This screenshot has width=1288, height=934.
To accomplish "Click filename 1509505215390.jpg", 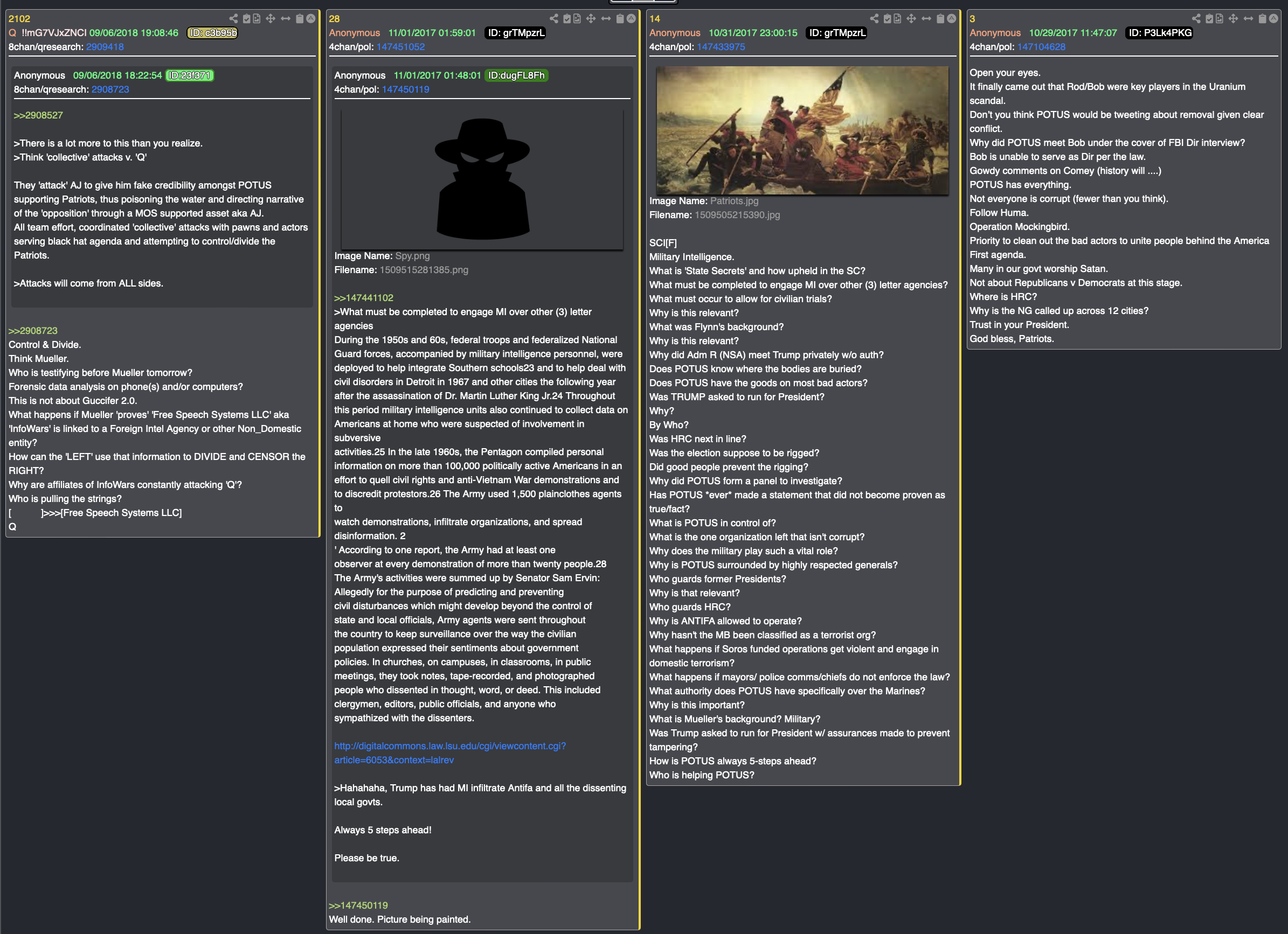I will (737, 214).
